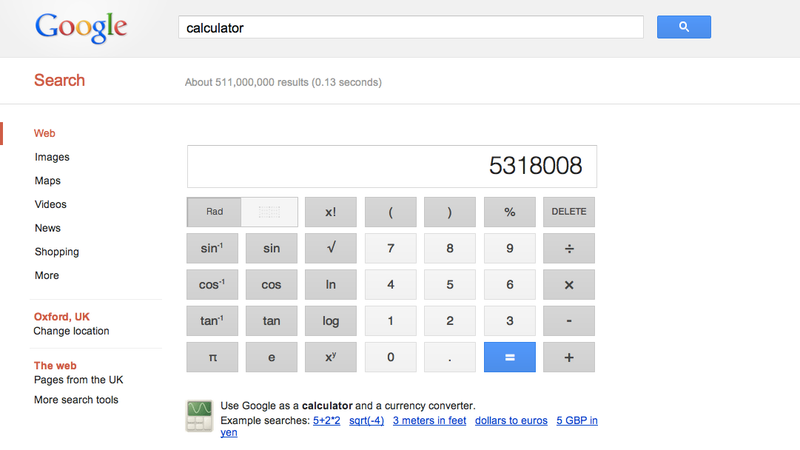Click the decimal point key
Image resolution: width=800 pixels, height=450 pixels.
[x=449, y=357]
